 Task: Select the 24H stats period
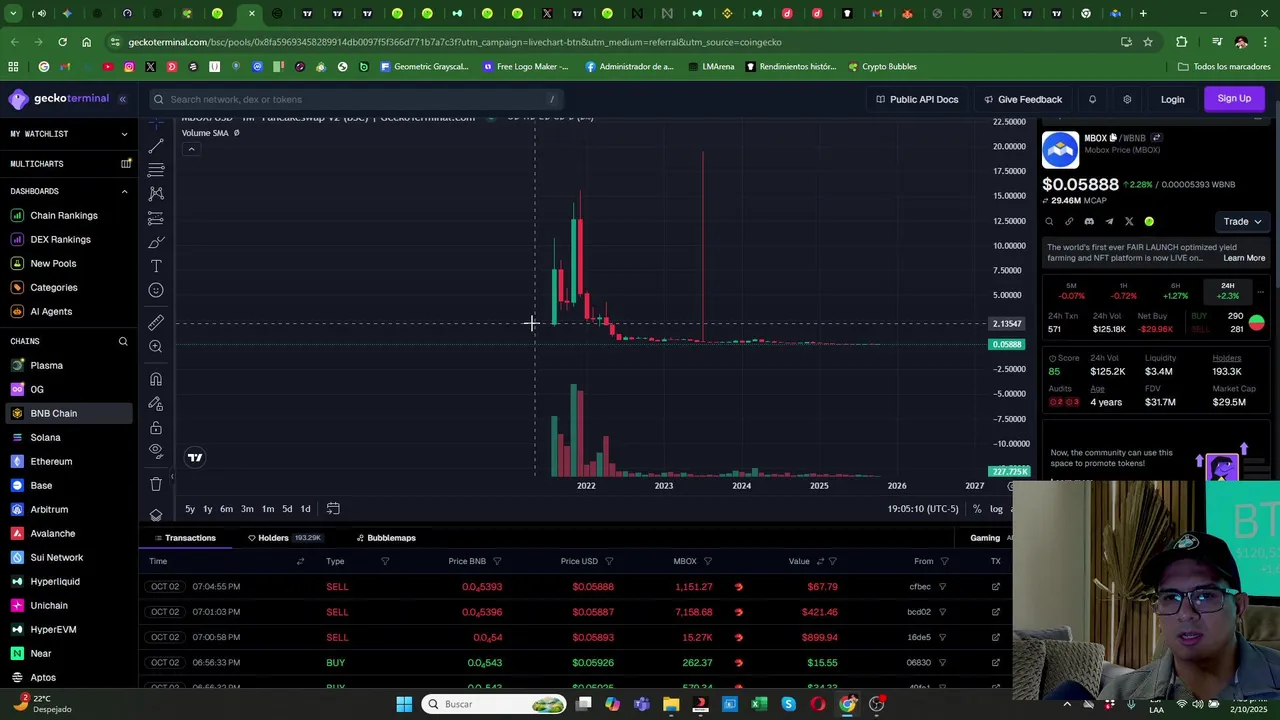(1227, 291)
